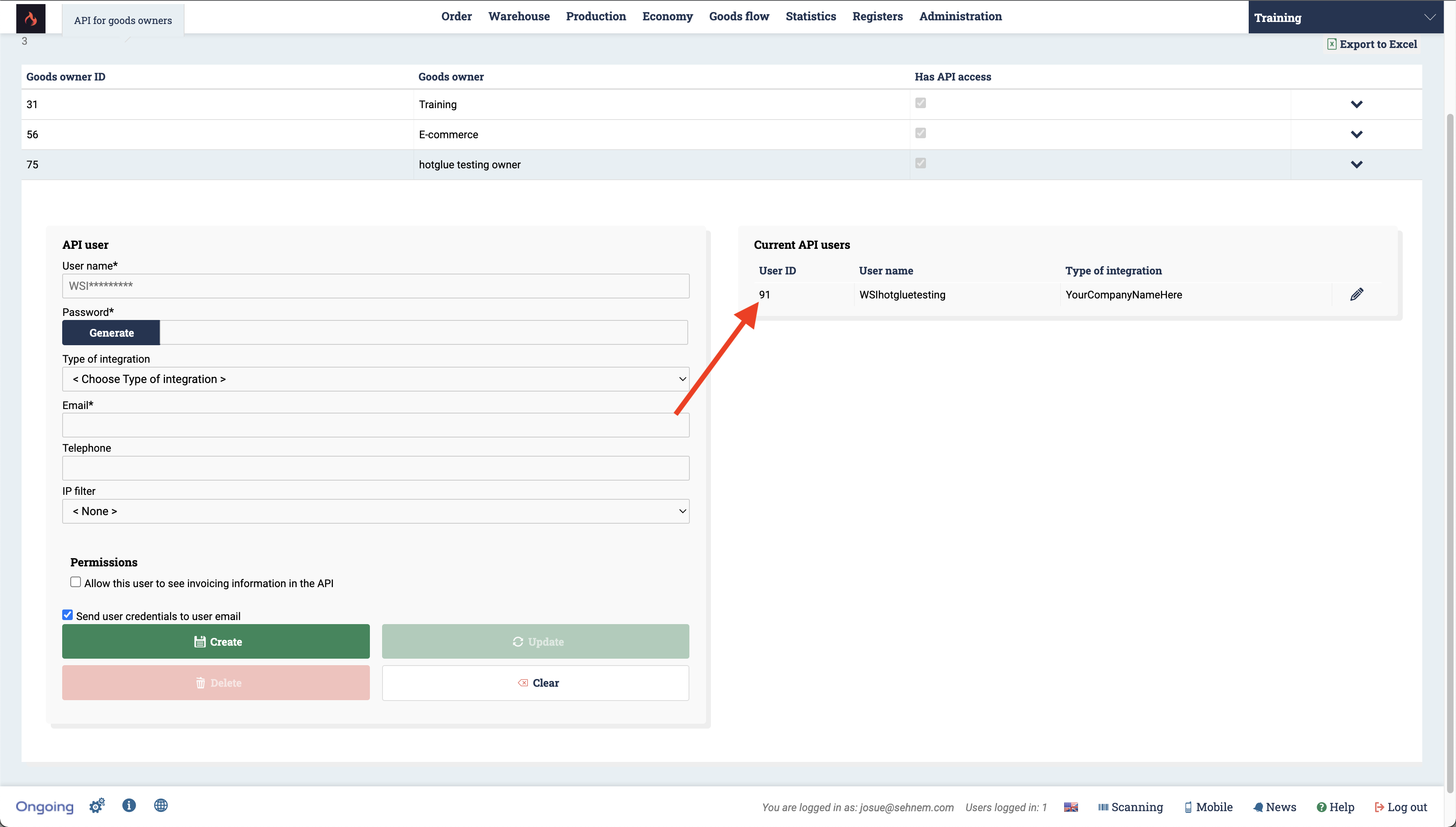Viewport: 1456px width, 827px height.
Task: Open the IP filter dropdown
Action: click(x=375, y=511)
